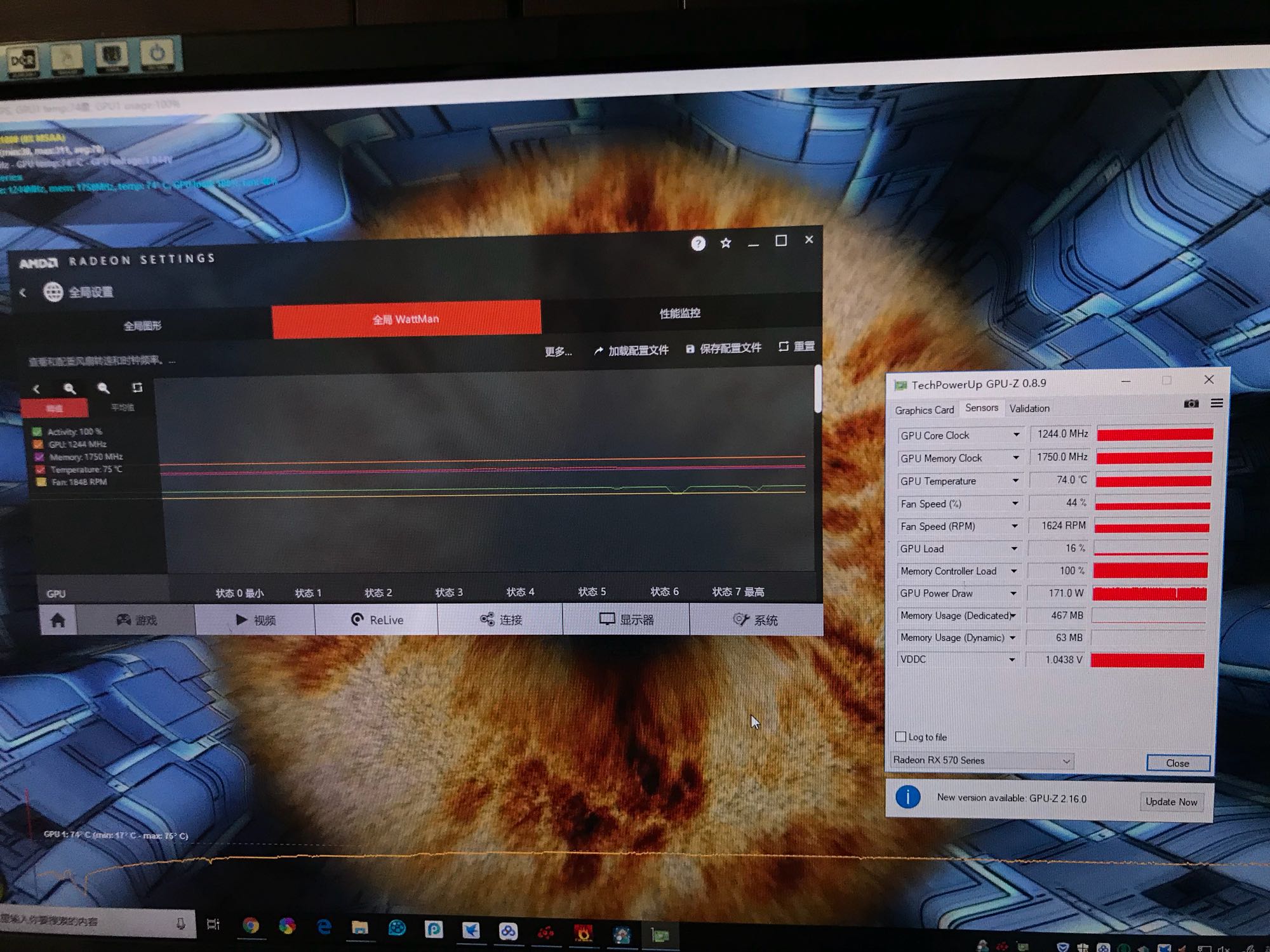
Task: Toggle the Activity graph checkbox
Action: (x=37, y=432)
